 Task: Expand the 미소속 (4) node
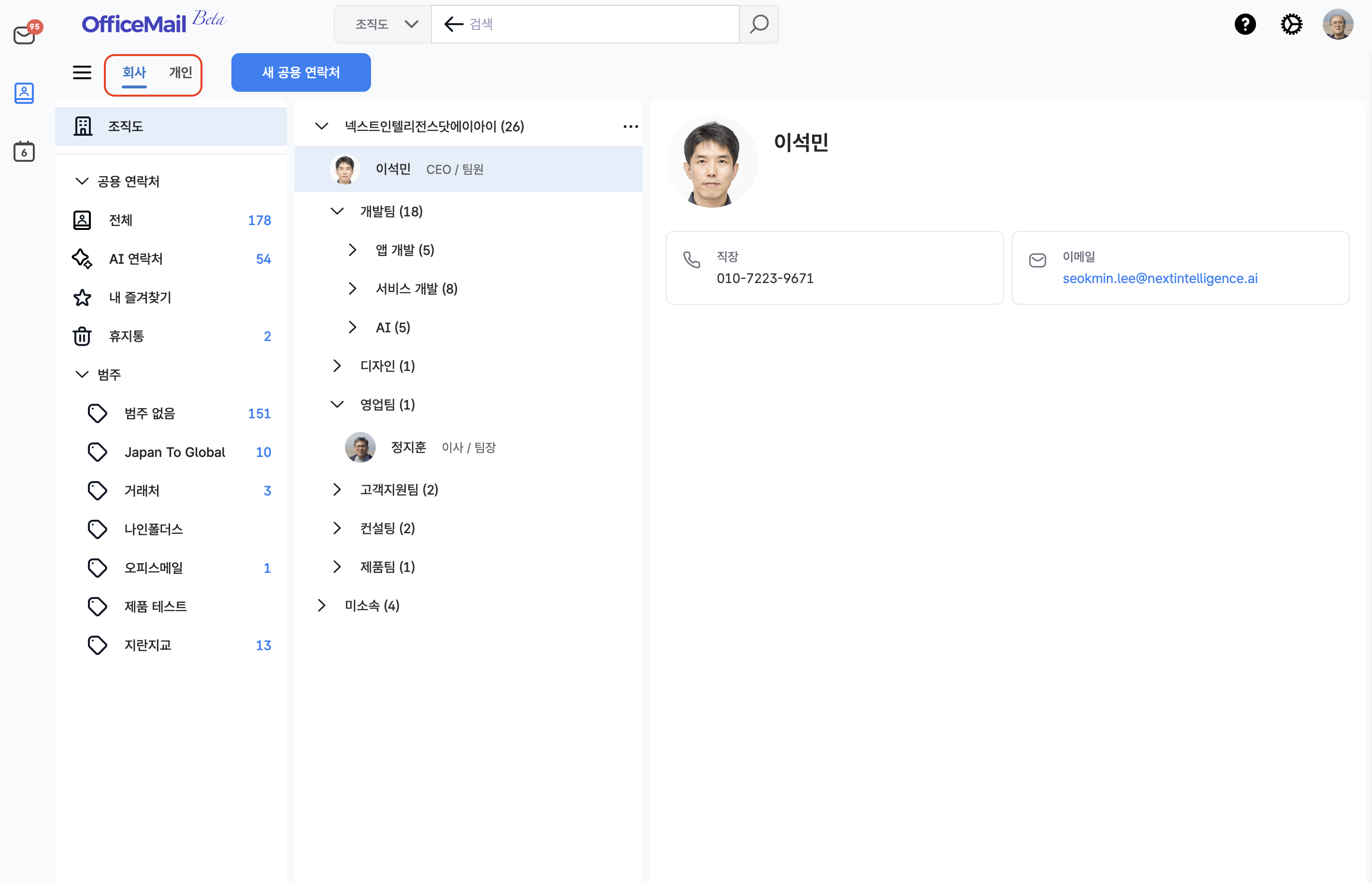click(x=322, y=605)
